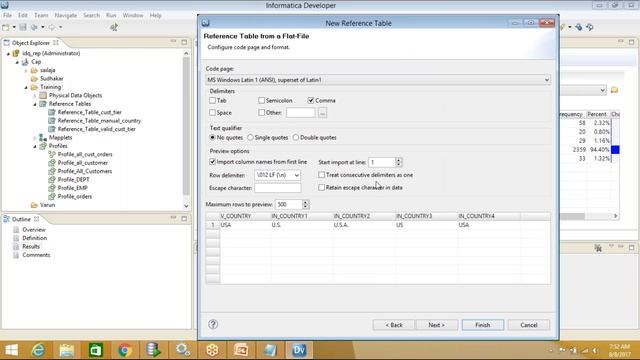Click the notepad taskbar icon
640x360 pixels.
pyautogui.click(x=270, y=350)
